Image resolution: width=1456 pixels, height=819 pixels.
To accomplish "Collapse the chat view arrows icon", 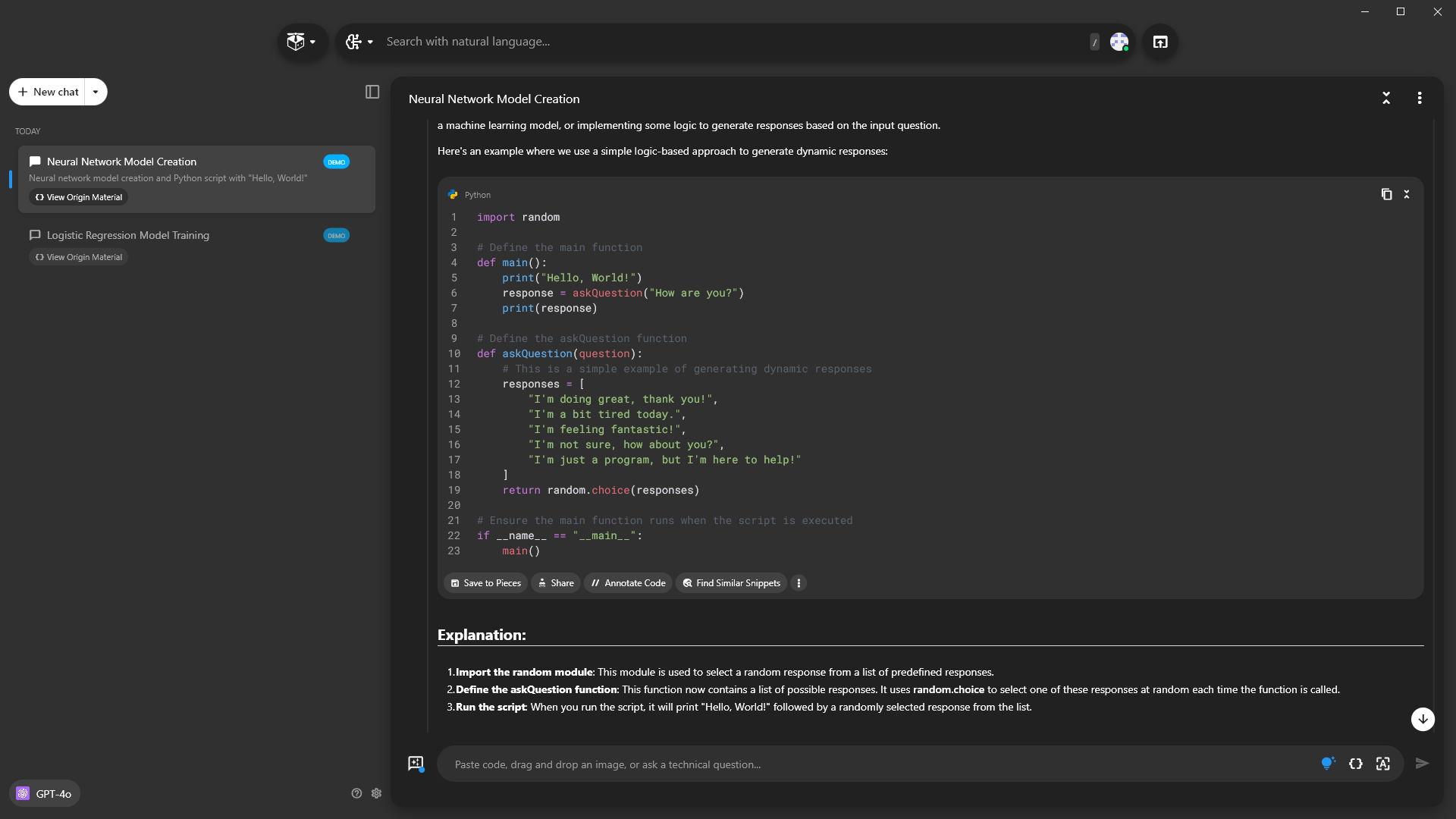I will click(x=1386, y=98).
